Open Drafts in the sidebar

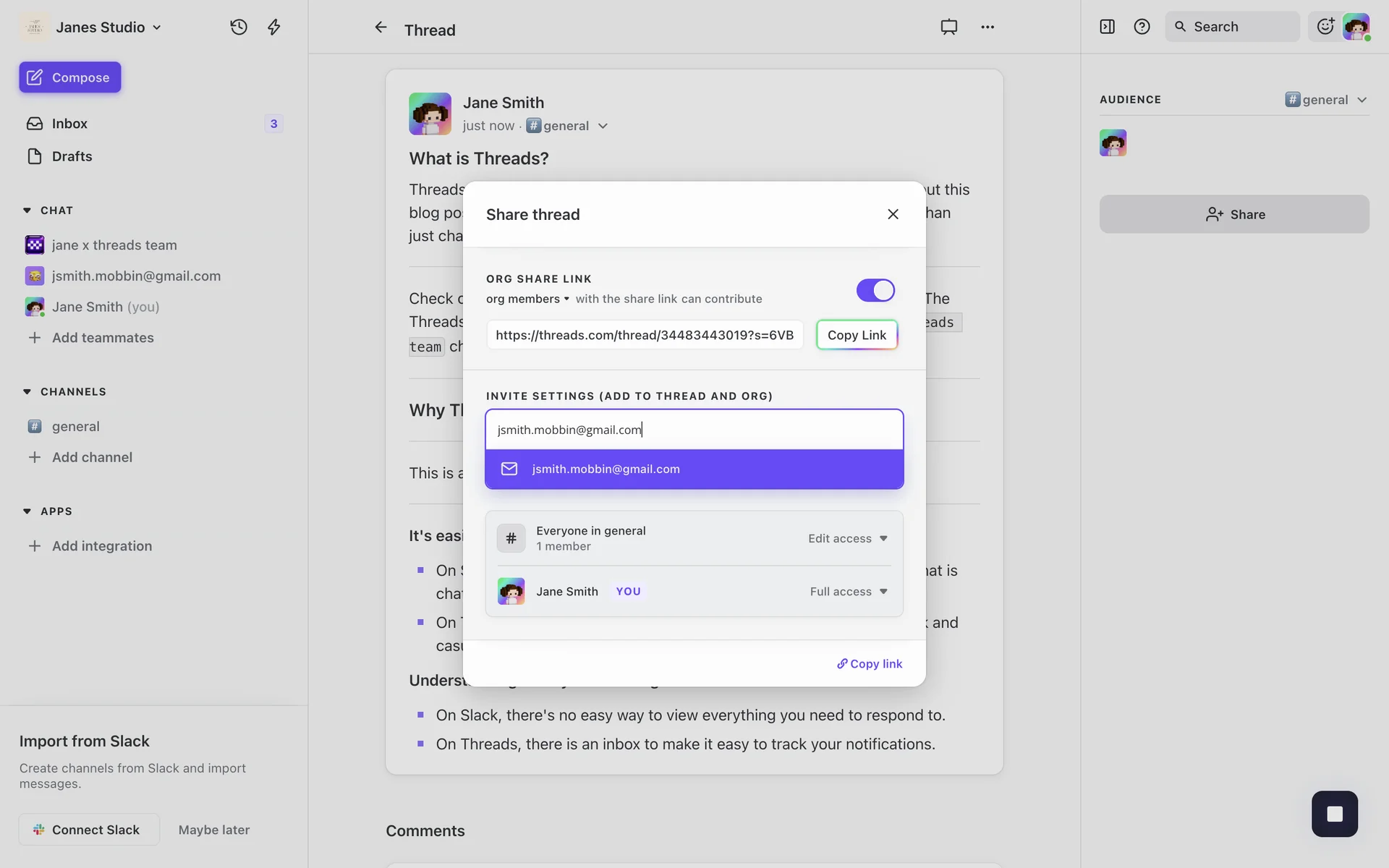click(x=72, y=156)
